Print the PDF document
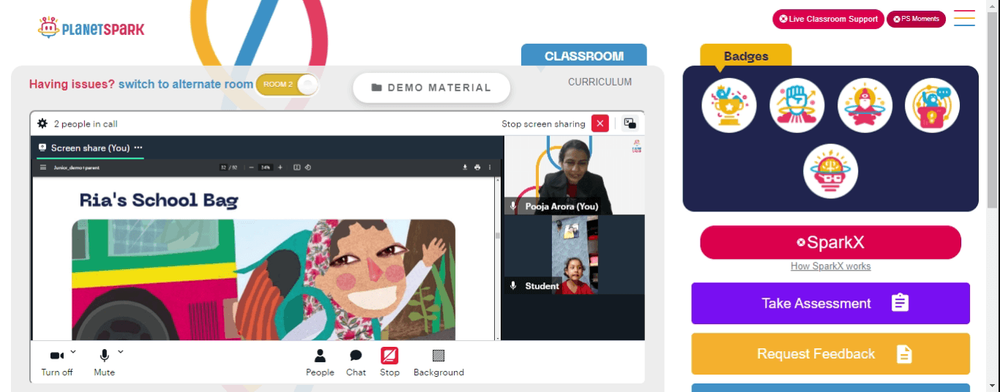Image resolution: width=1000 pixels, height=392 pixels. (477, 168)
